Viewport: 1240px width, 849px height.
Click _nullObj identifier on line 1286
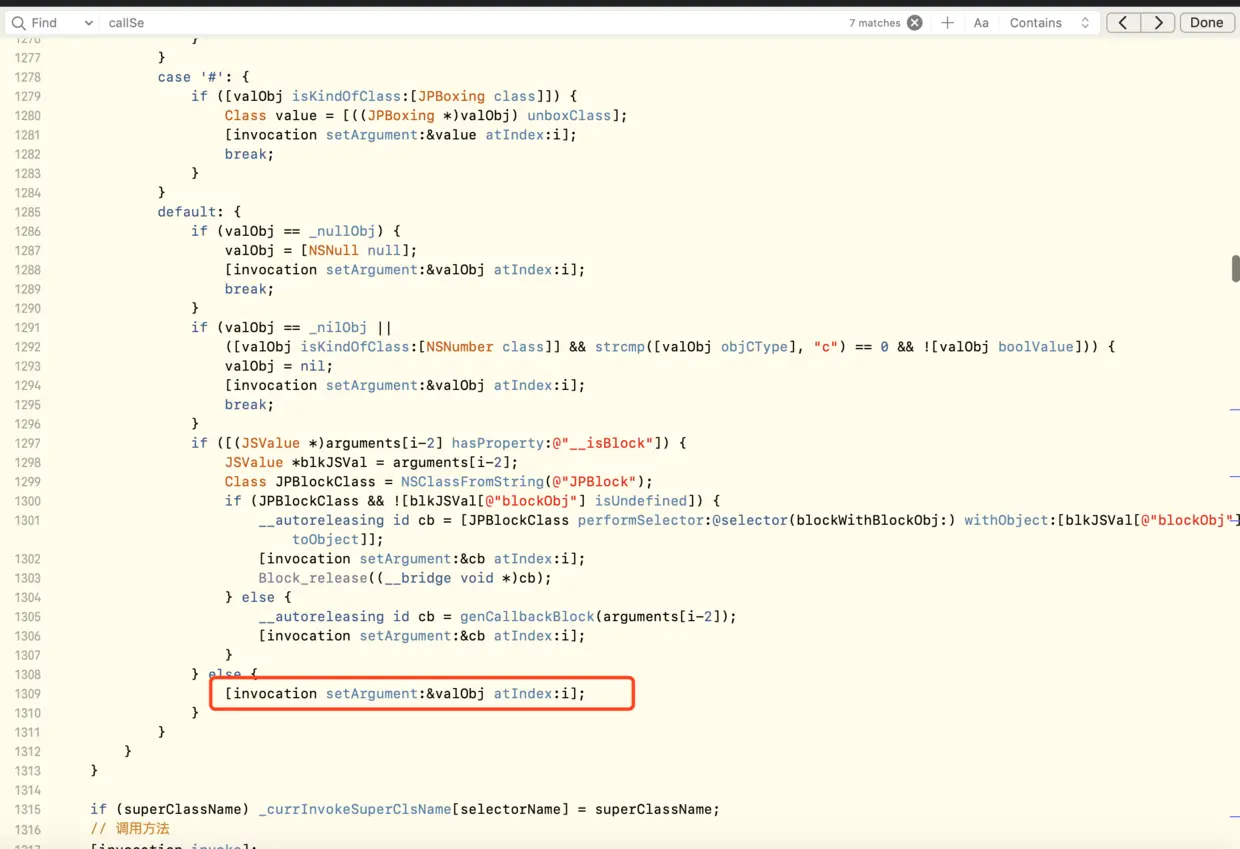(x=342, y=231)
